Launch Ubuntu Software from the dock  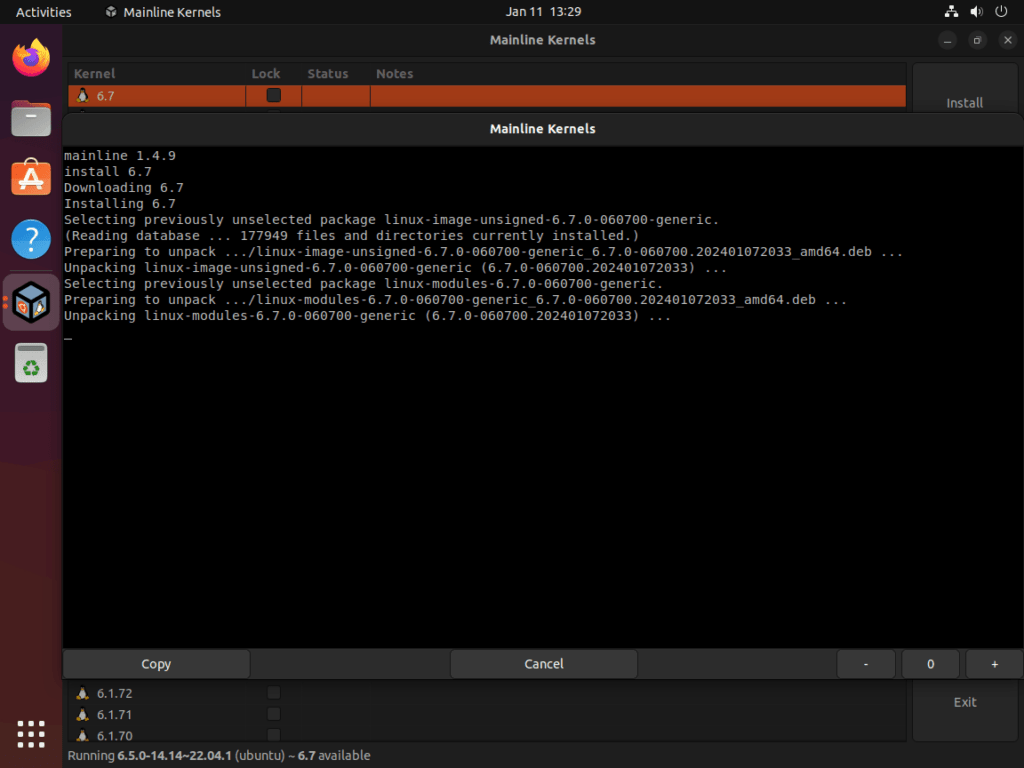pyautogui.click(x=30, y=177)
